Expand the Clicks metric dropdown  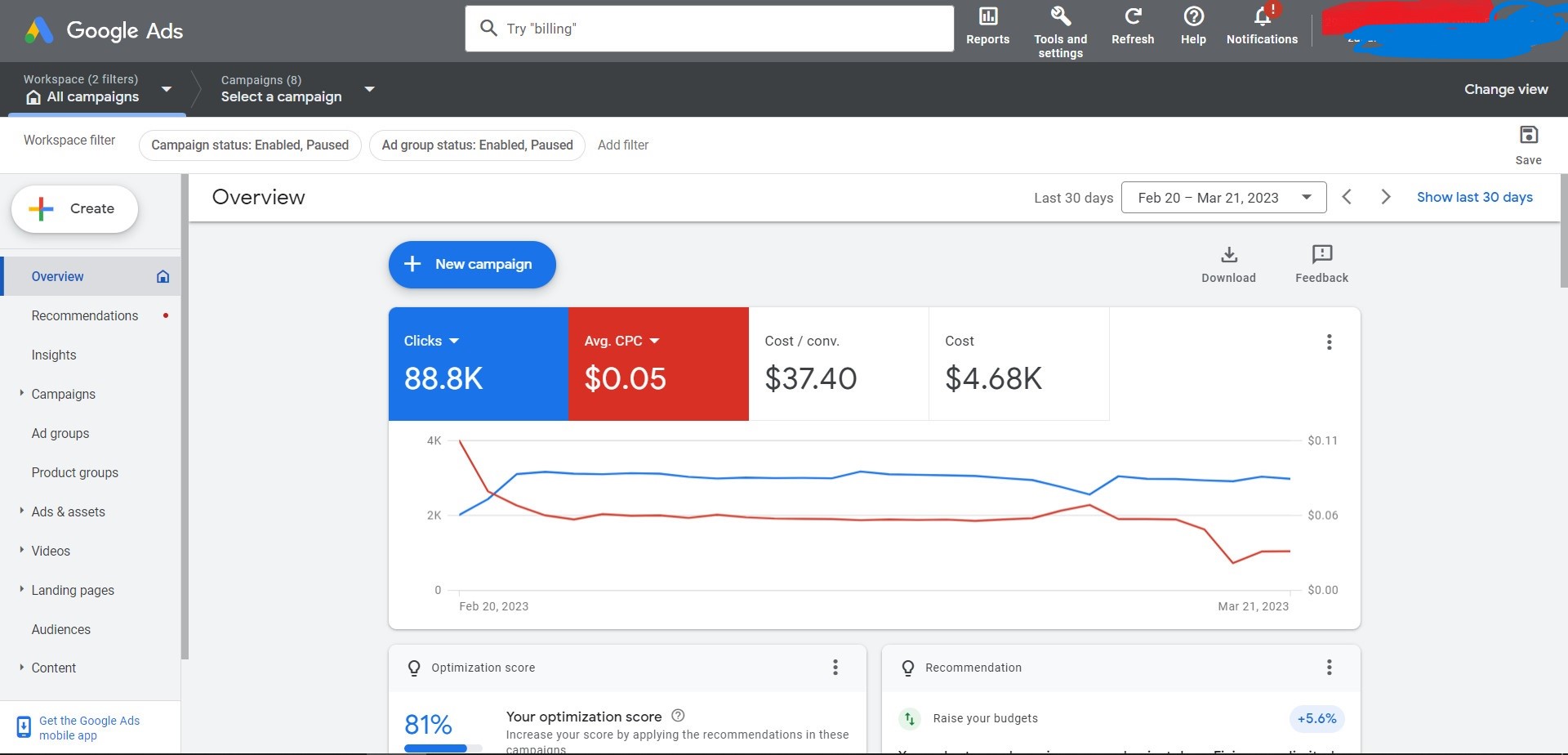(454, 341)
